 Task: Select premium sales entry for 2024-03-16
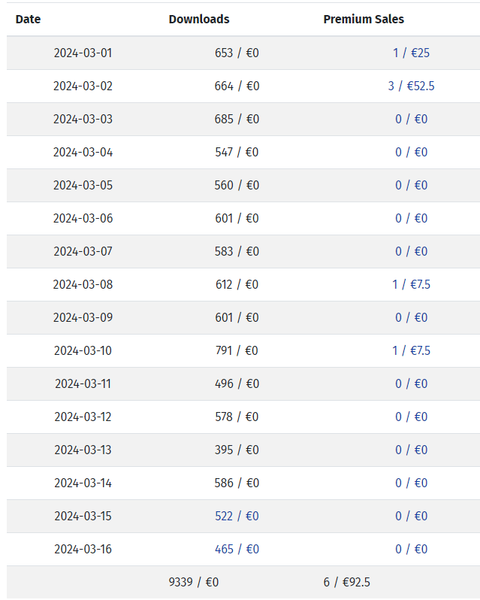[x=411, y=549]
